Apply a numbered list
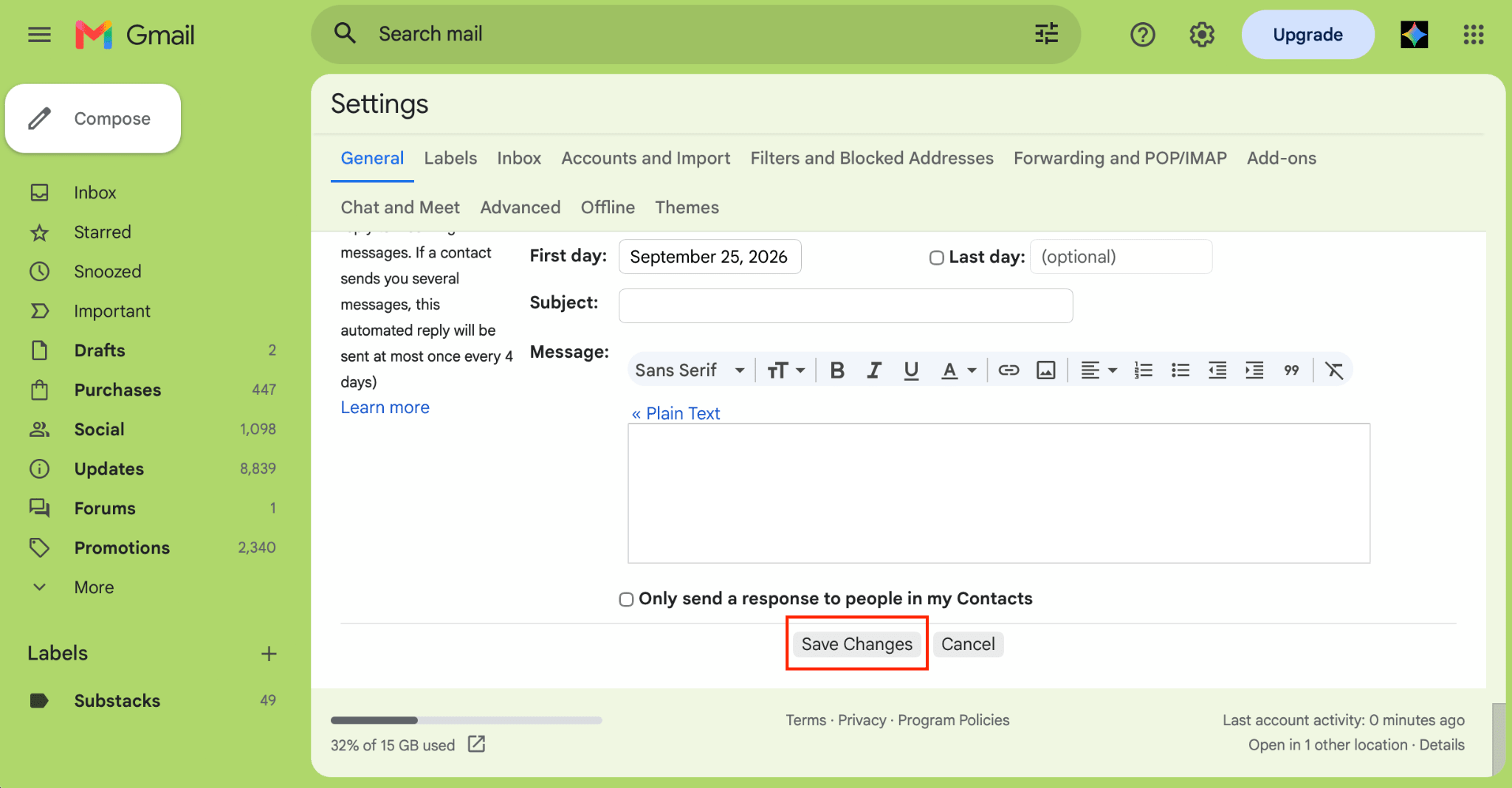The width and height of the screenshot is (1512, 788). (x=1143, y=370)
